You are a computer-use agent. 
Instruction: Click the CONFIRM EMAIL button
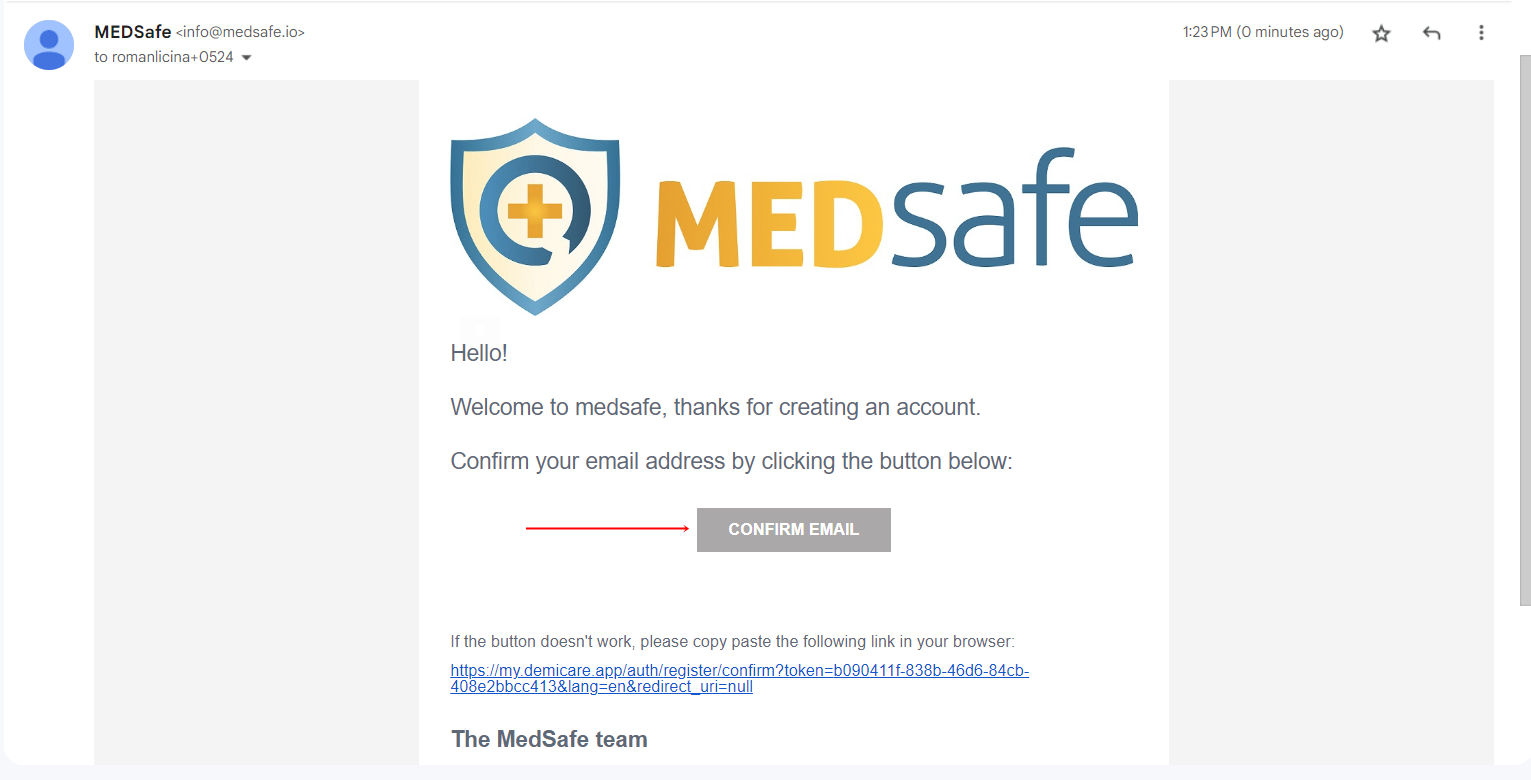point(794,530)
